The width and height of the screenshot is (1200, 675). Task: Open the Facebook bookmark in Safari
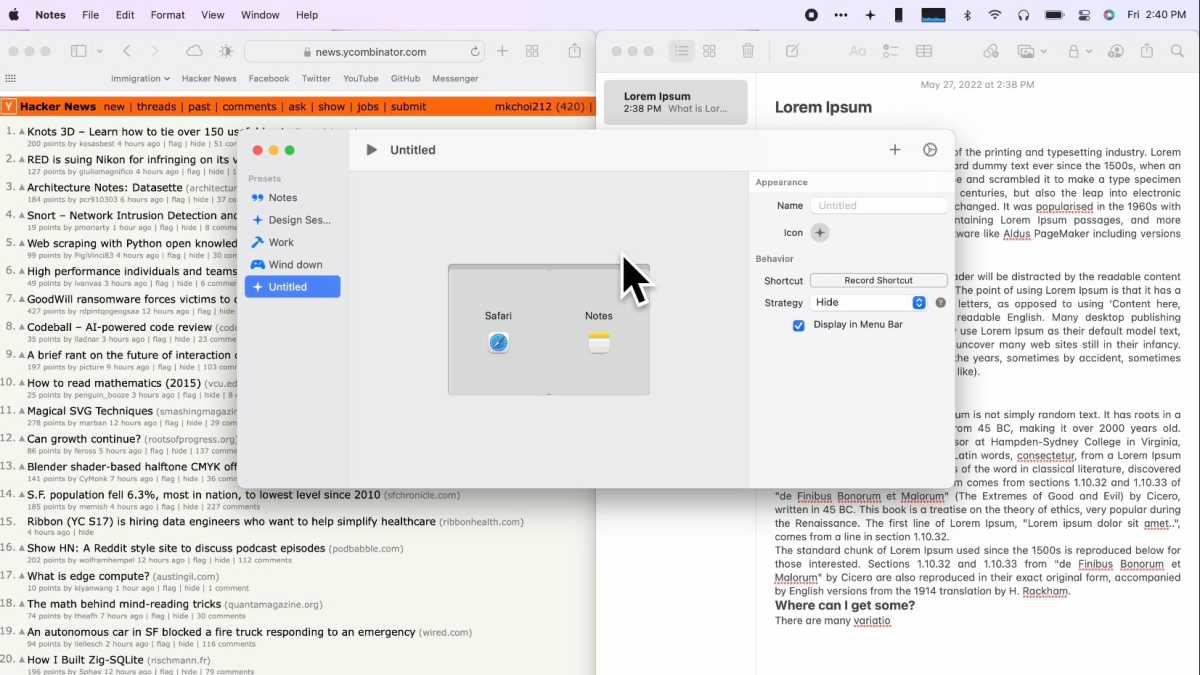pyautogui.click(x=269, y=79)
